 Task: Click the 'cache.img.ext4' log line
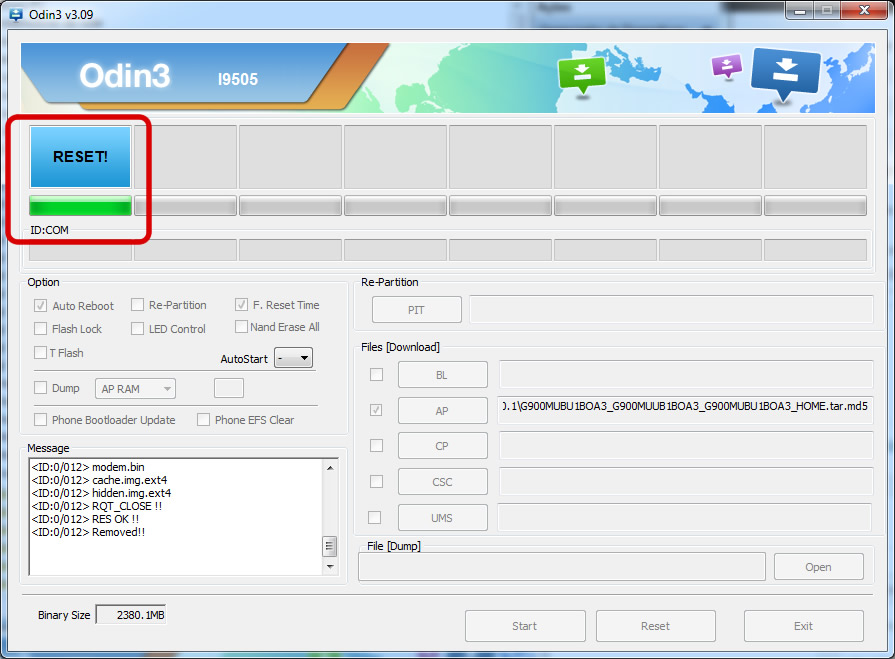tap(99, 480)
